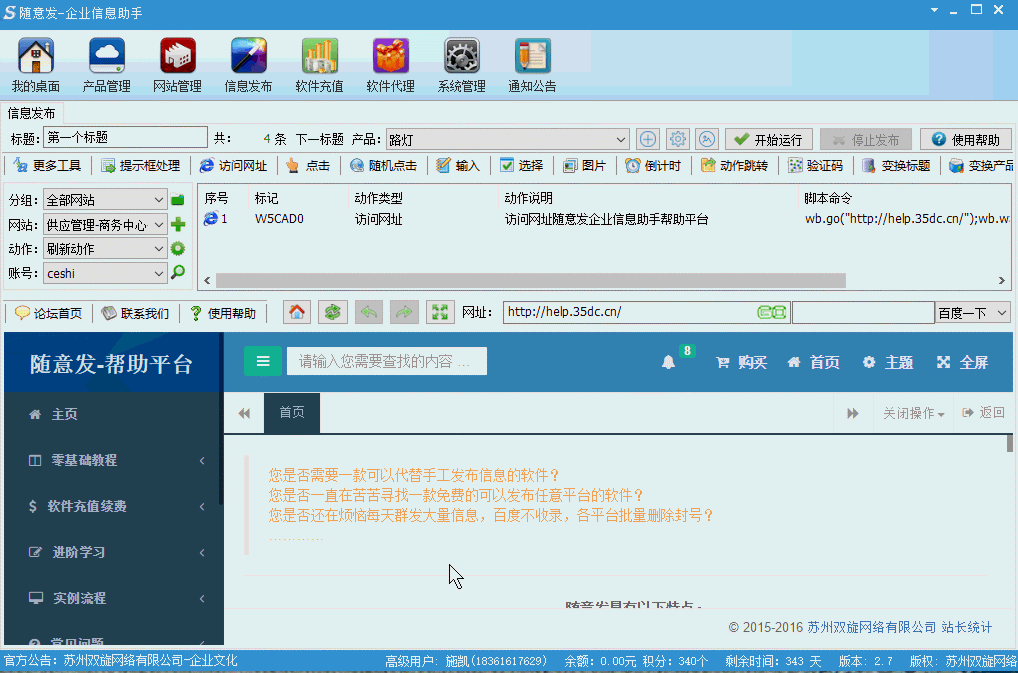Click the 更多工具 toolbar button

pyautogui.click(x=47, y=165)
